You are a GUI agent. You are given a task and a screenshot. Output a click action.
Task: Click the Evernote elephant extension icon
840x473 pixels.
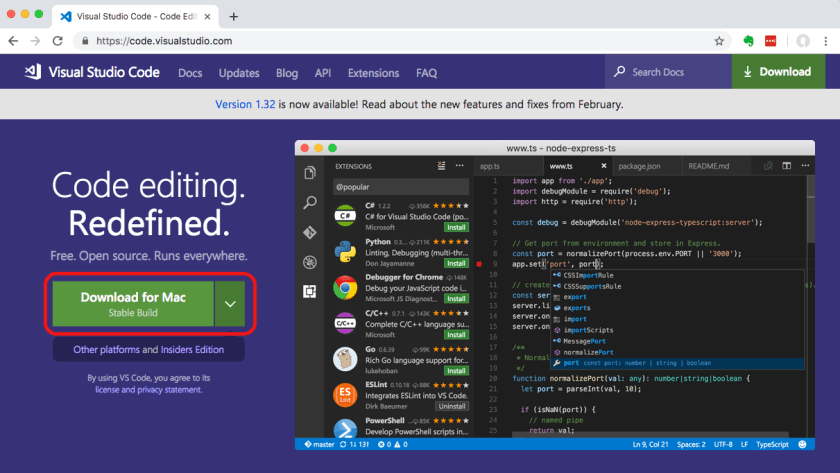pyautogui.click(x=747, y=41)
